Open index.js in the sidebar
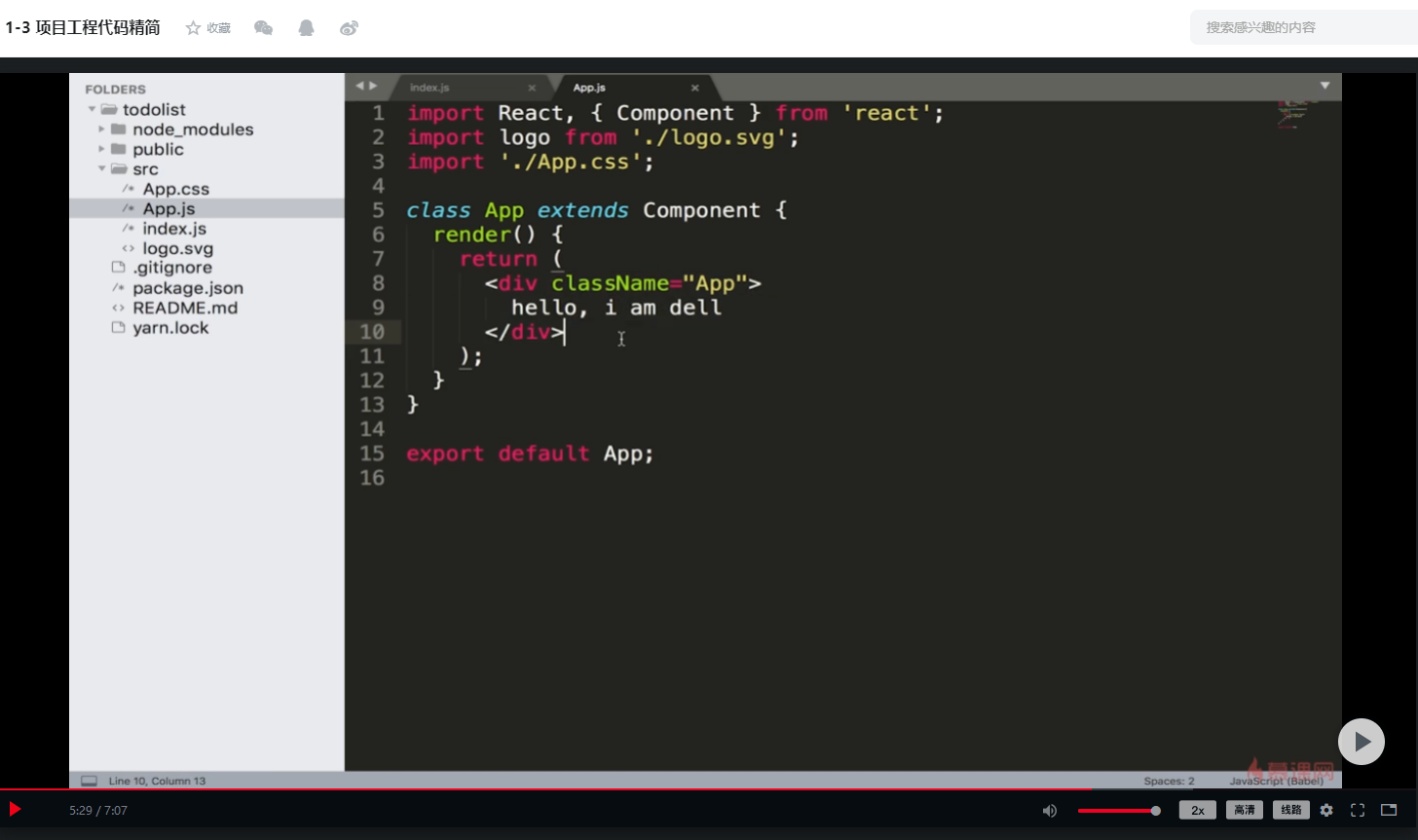 pyautogui.click(x=174, y=229)
